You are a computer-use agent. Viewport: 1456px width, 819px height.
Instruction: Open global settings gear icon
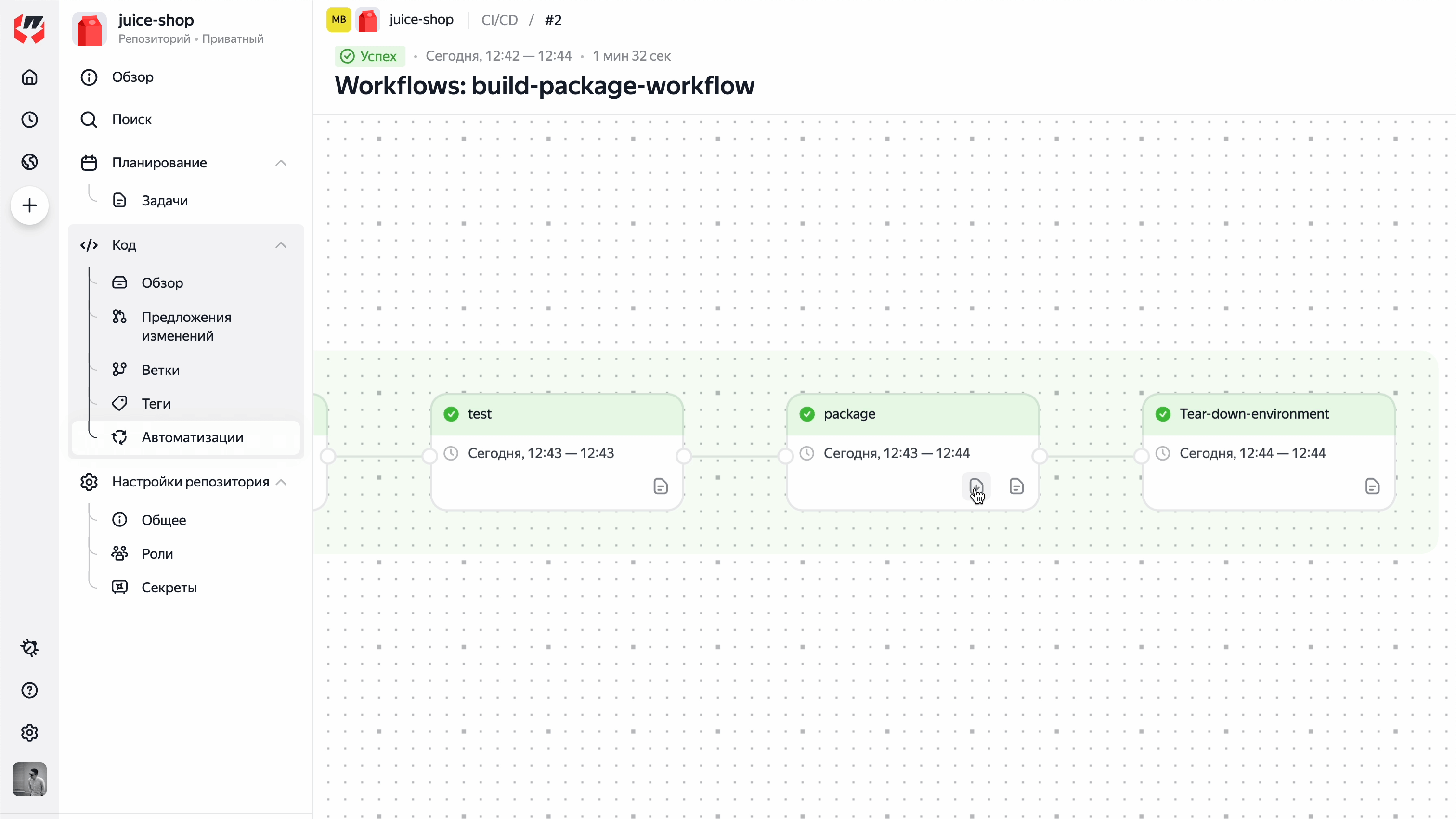(x=29, y=732)
